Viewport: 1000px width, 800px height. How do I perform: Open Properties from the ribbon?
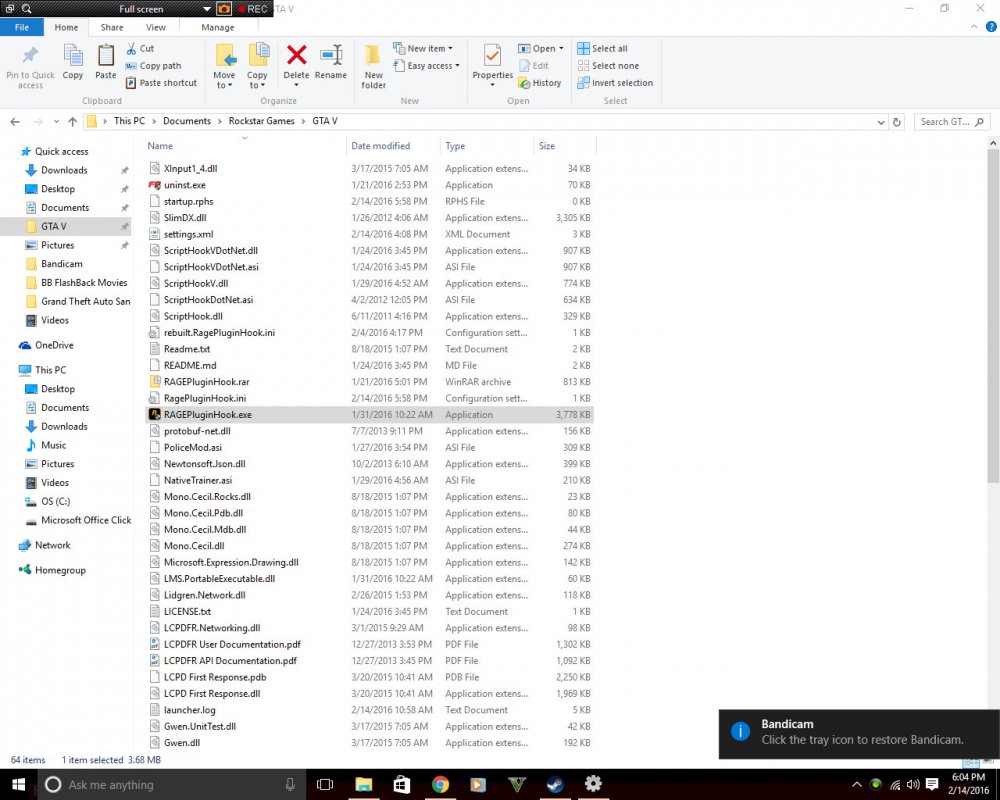tap(492, 66)
